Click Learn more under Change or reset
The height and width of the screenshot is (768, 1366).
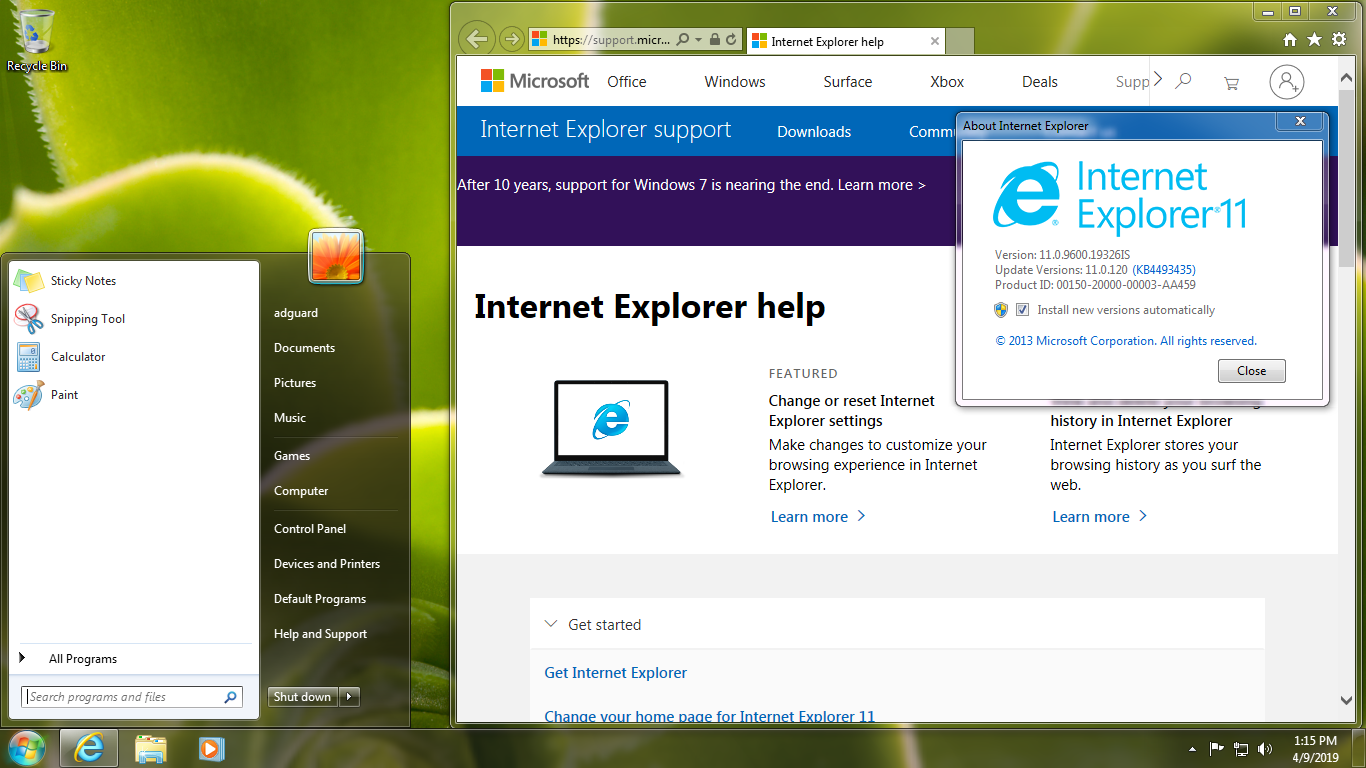coord(818,517)
